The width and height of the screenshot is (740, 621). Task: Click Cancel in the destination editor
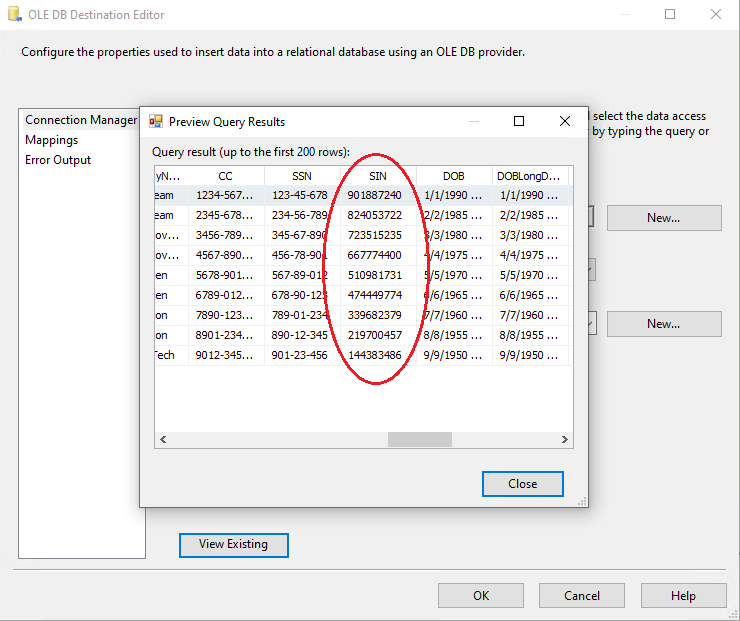click(x=582, y=596)
